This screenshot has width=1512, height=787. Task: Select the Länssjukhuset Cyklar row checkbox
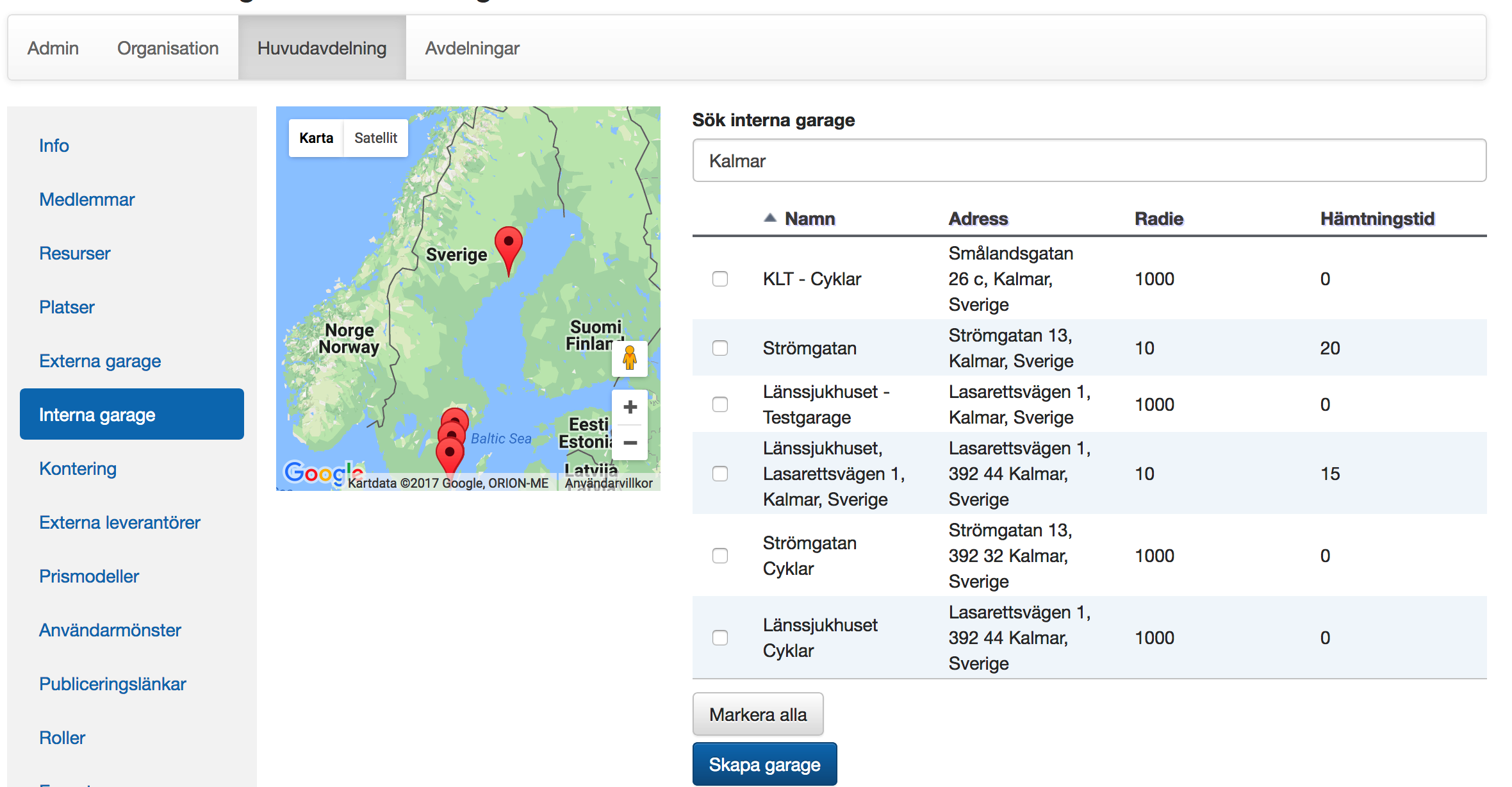[720, 638]
